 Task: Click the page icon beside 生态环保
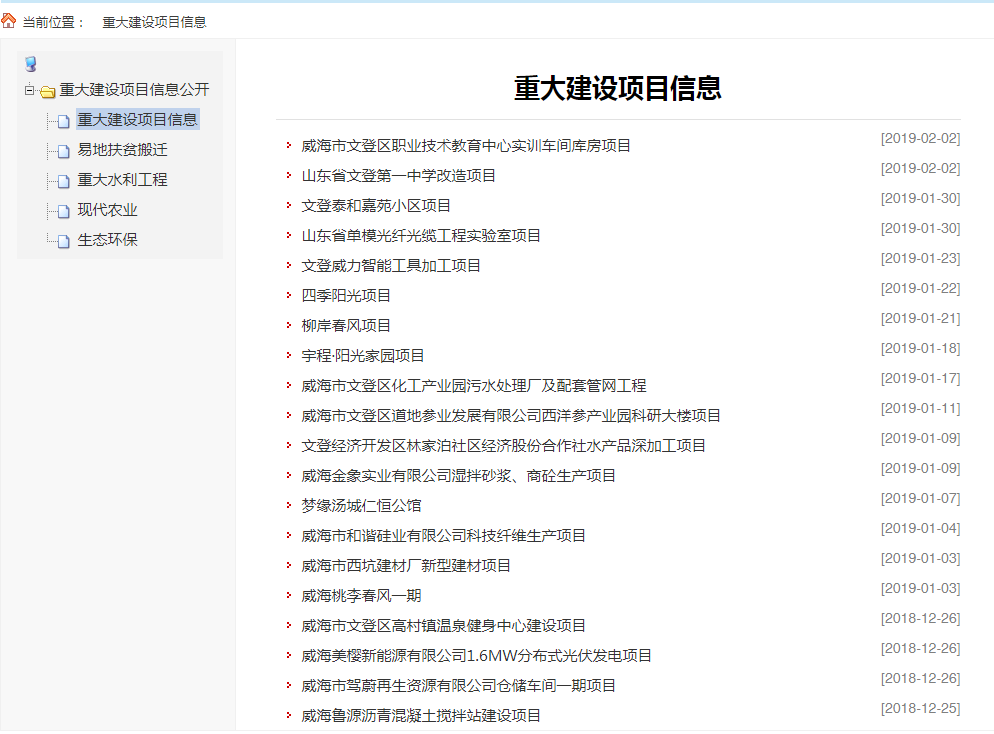pyautogui.click(x=64, y=241)
